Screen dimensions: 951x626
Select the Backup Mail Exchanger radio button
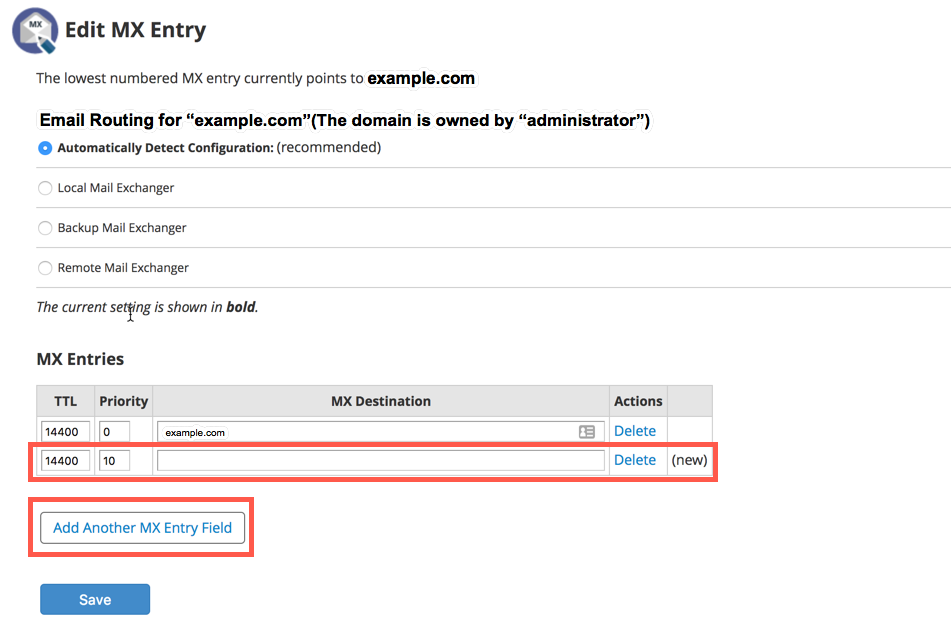coord(45,228)
